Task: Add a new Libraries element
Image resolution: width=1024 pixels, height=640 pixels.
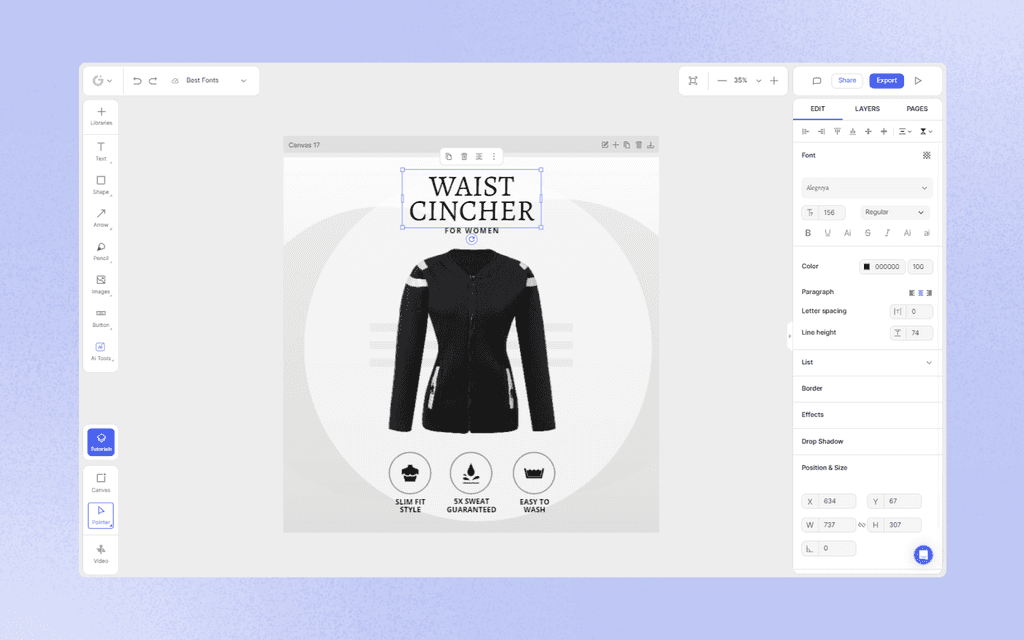Action: click(x=100, y=115)
